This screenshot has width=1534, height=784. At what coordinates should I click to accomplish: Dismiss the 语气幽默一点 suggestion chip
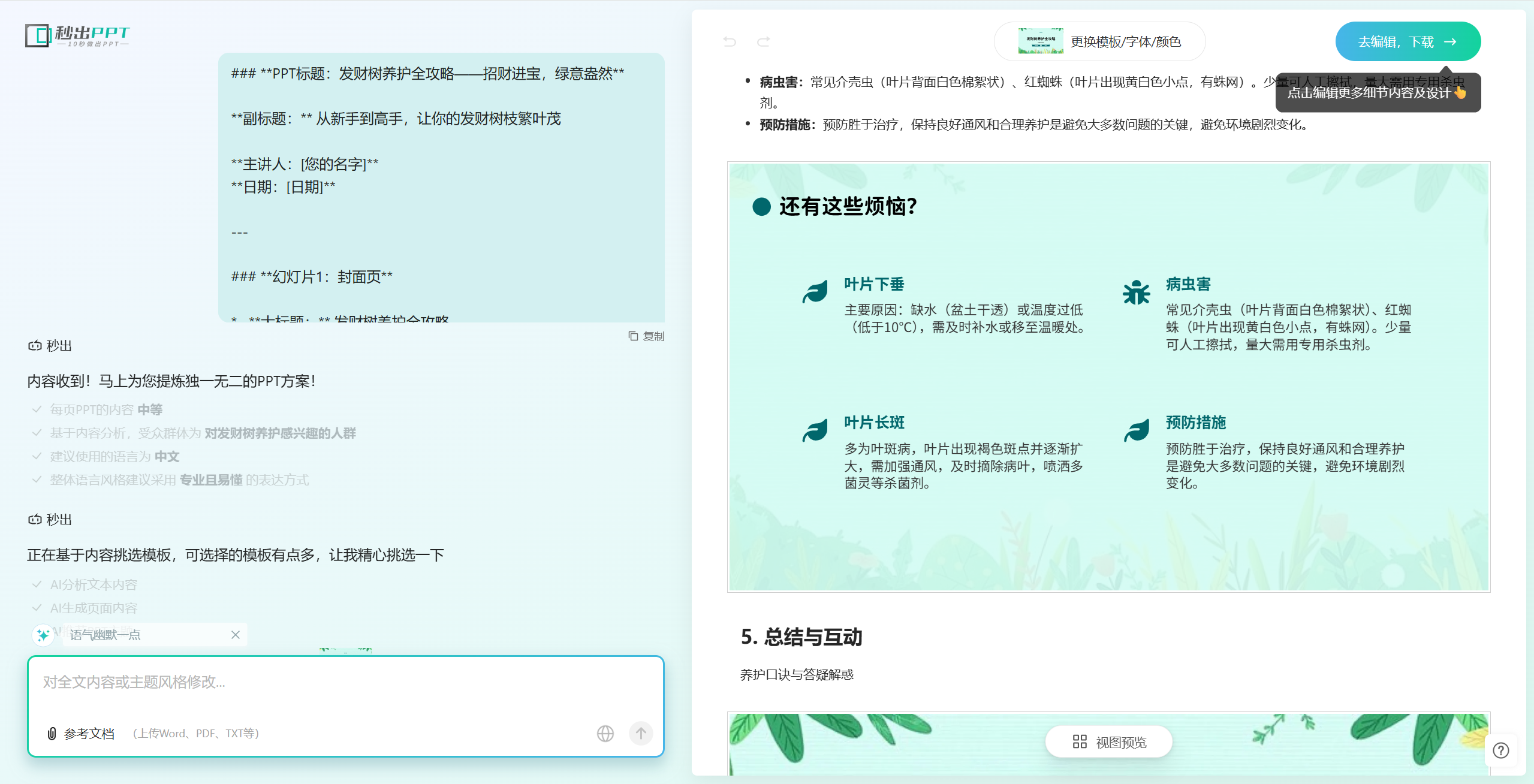click(x=236, y=635)
